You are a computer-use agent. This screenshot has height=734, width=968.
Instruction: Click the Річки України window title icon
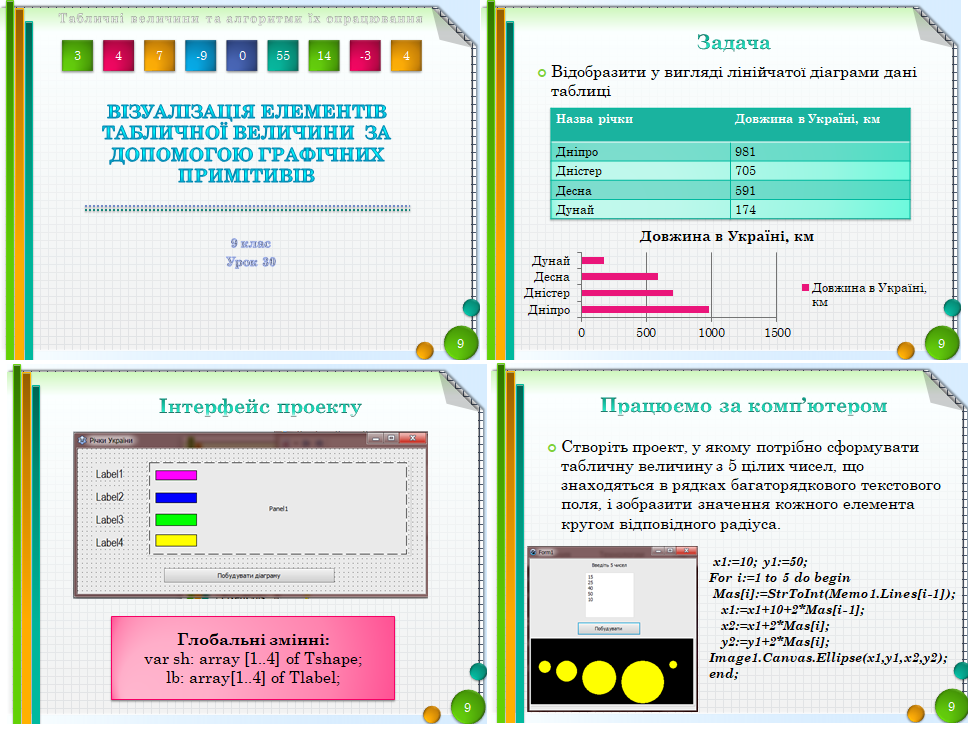coord(82,440)
